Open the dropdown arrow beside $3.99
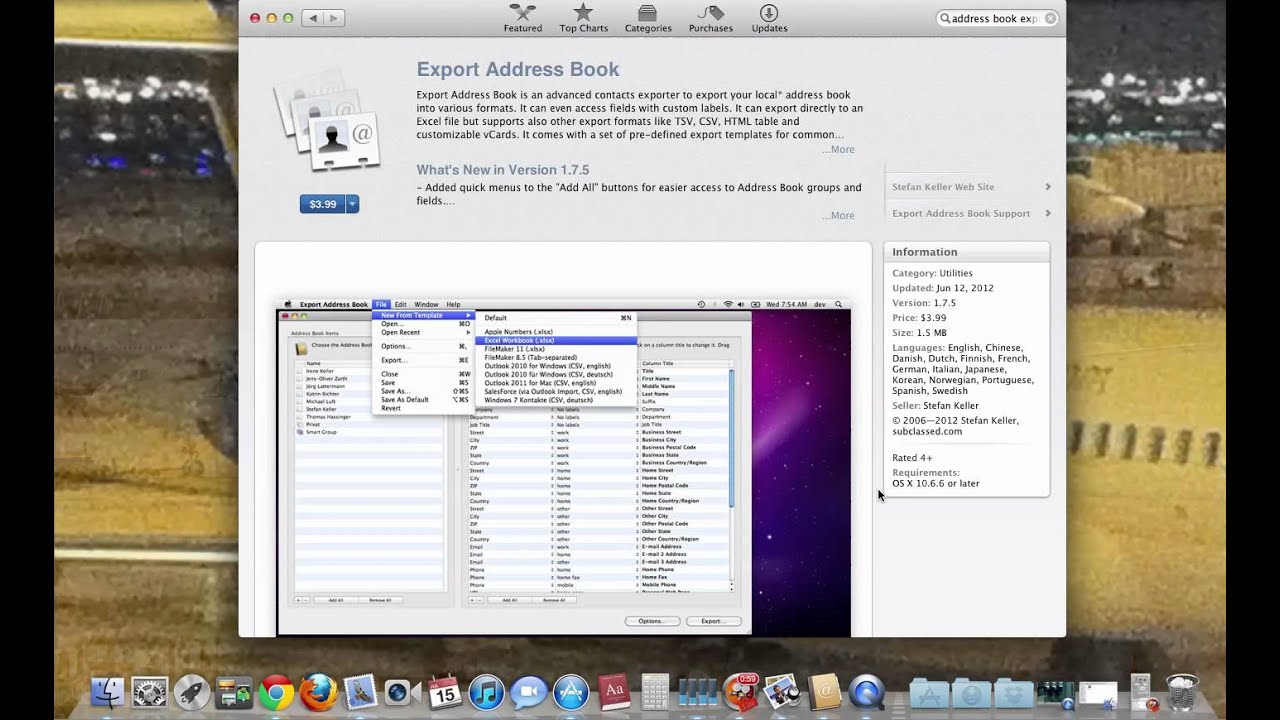 coord(352,204)
